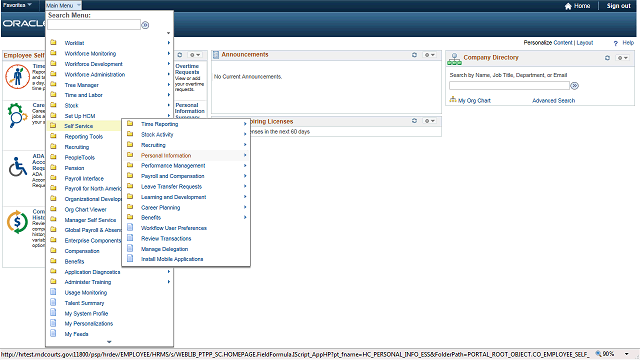The height and width of the screenshot is (360, 640).
Task: Click the Company Directory search field
Action: click(509, 86)
